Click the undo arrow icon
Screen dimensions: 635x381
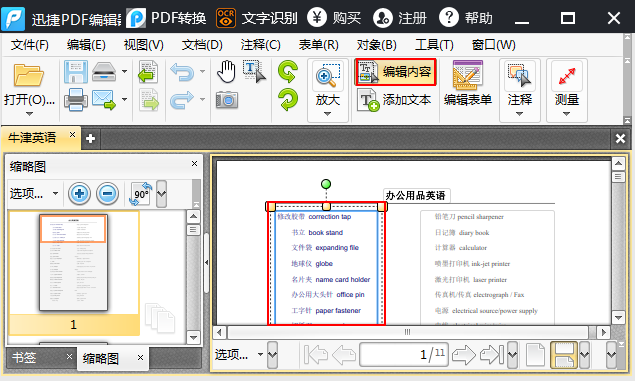(182, 72)
